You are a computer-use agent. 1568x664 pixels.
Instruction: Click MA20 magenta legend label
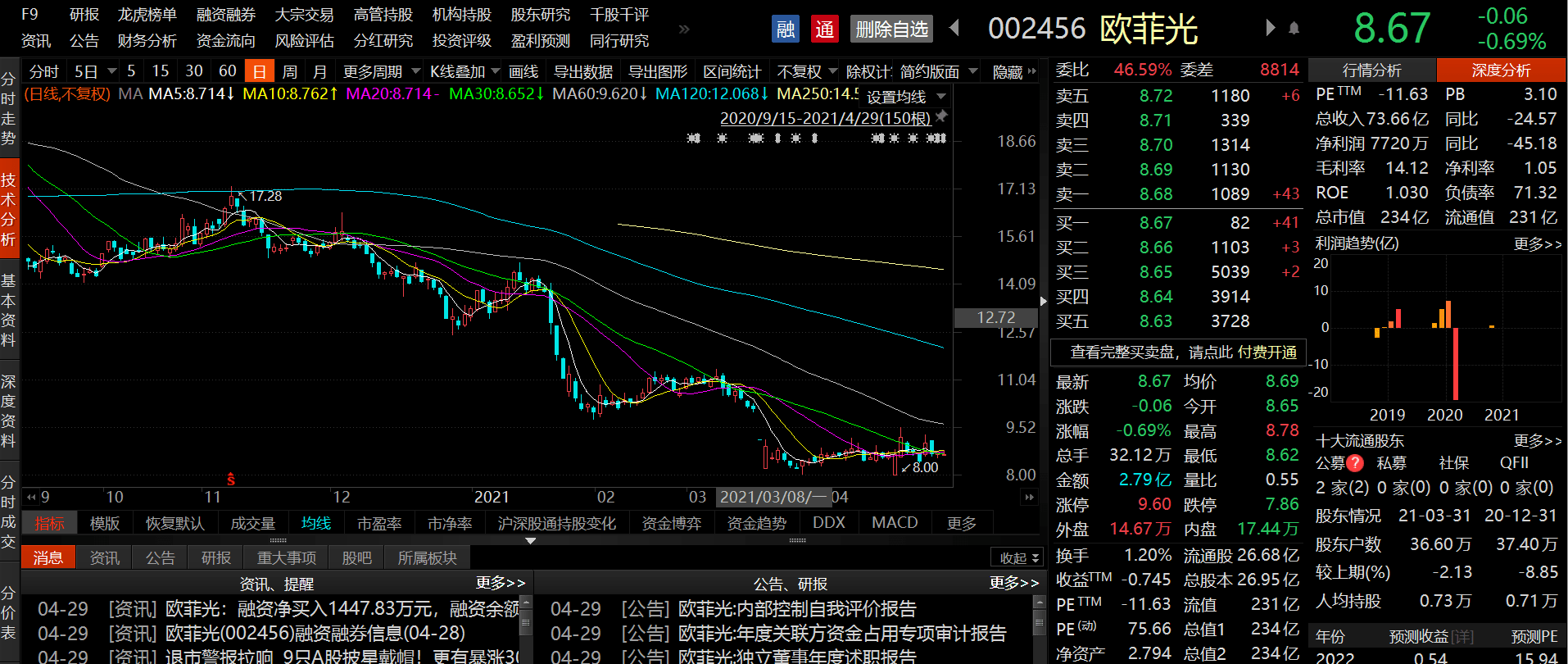[x=392, y=93]
